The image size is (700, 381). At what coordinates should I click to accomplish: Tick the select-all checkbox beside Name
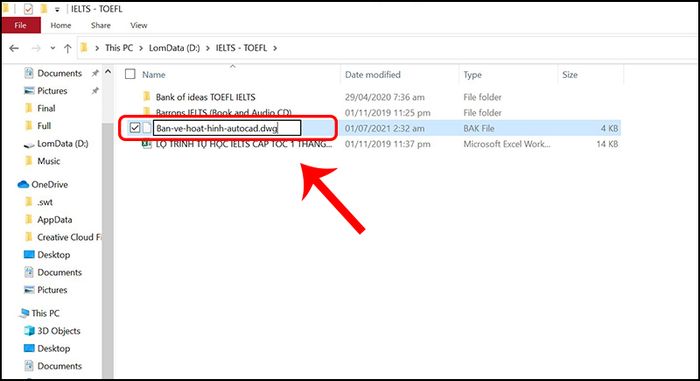click(130, 74)
